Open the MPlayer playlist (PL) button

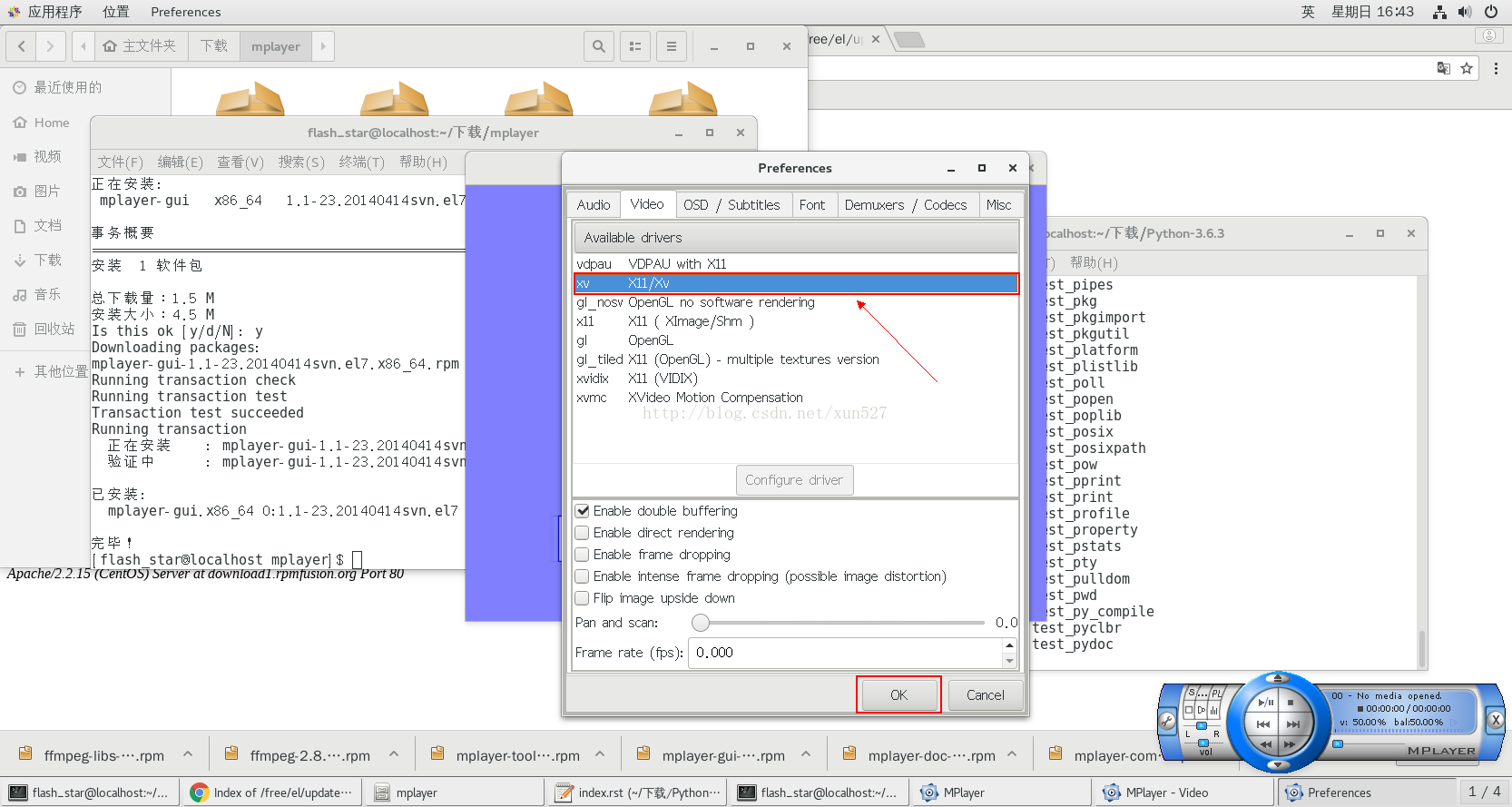click(1216, 694)
